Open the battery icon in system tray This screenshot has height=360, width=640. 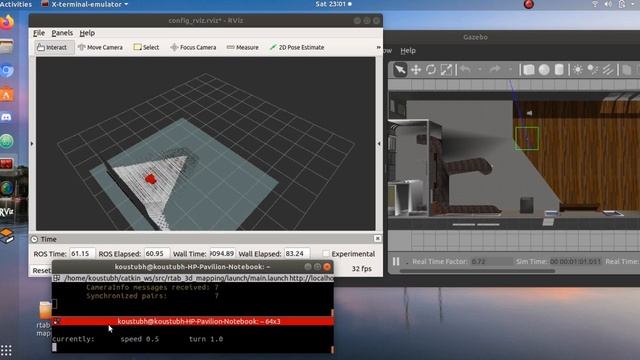click(x=622, y=4)
